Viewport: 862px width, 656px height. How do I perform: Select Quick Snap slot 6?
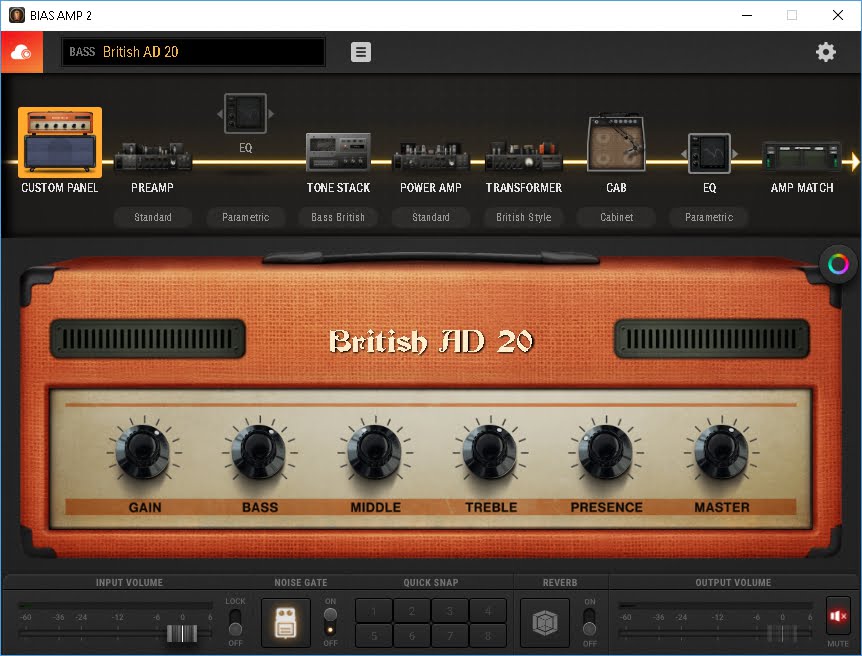pos(412,635)
